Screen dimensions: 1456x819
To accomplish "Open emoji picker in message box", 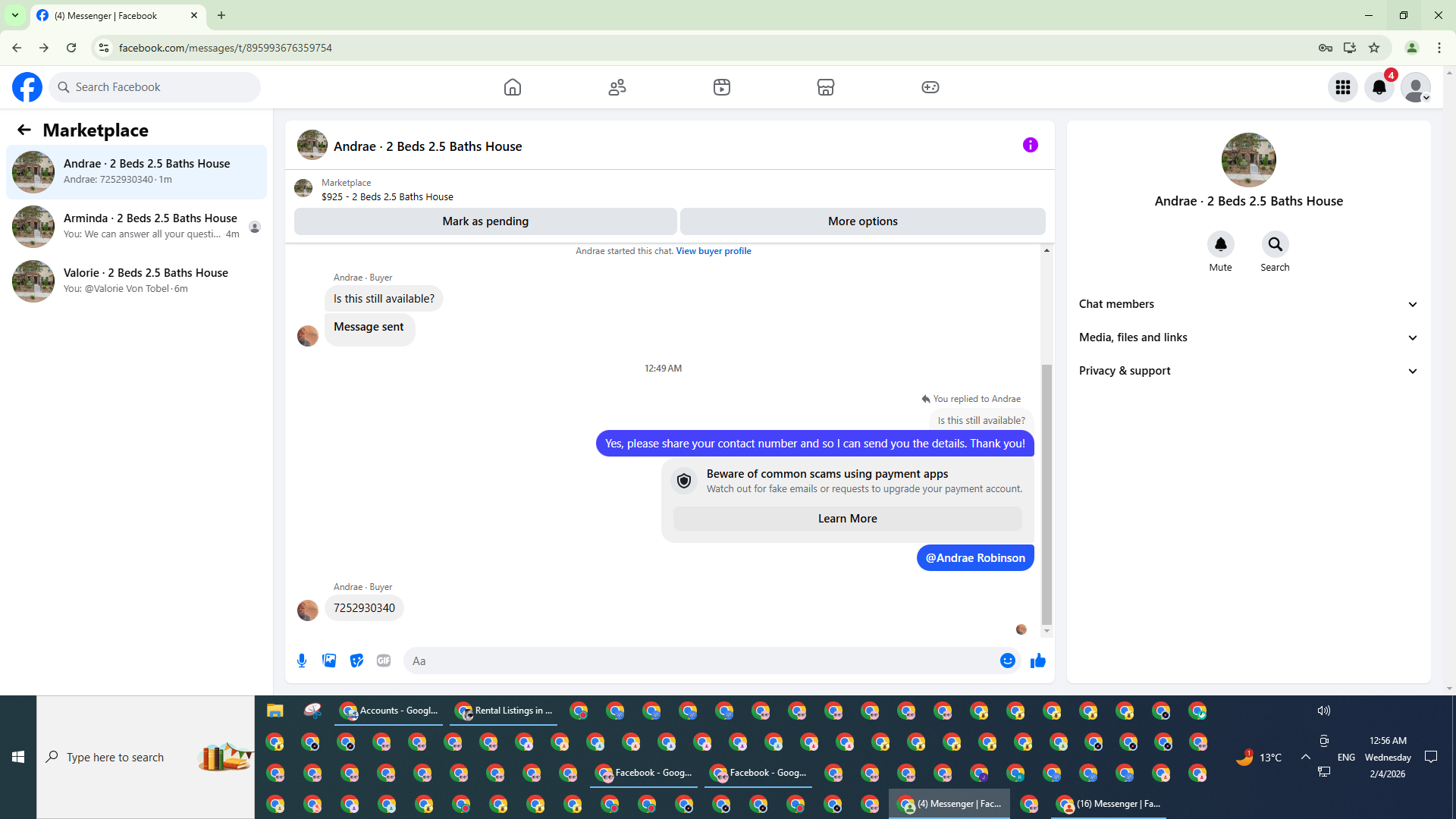I will (x=1007, y=661).
